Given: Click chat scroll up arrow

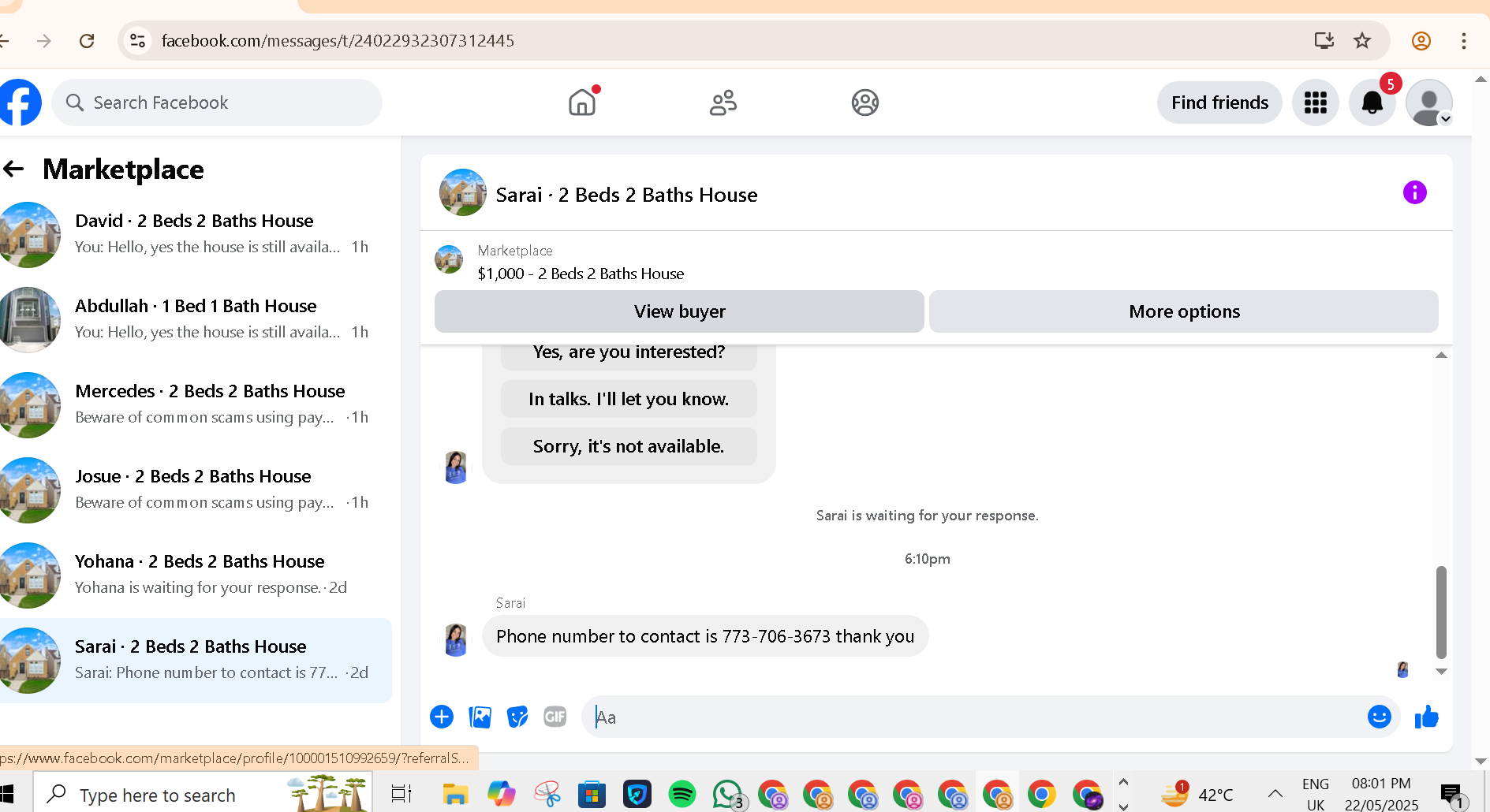Looking at the screenshot, I should point(1441,356).
